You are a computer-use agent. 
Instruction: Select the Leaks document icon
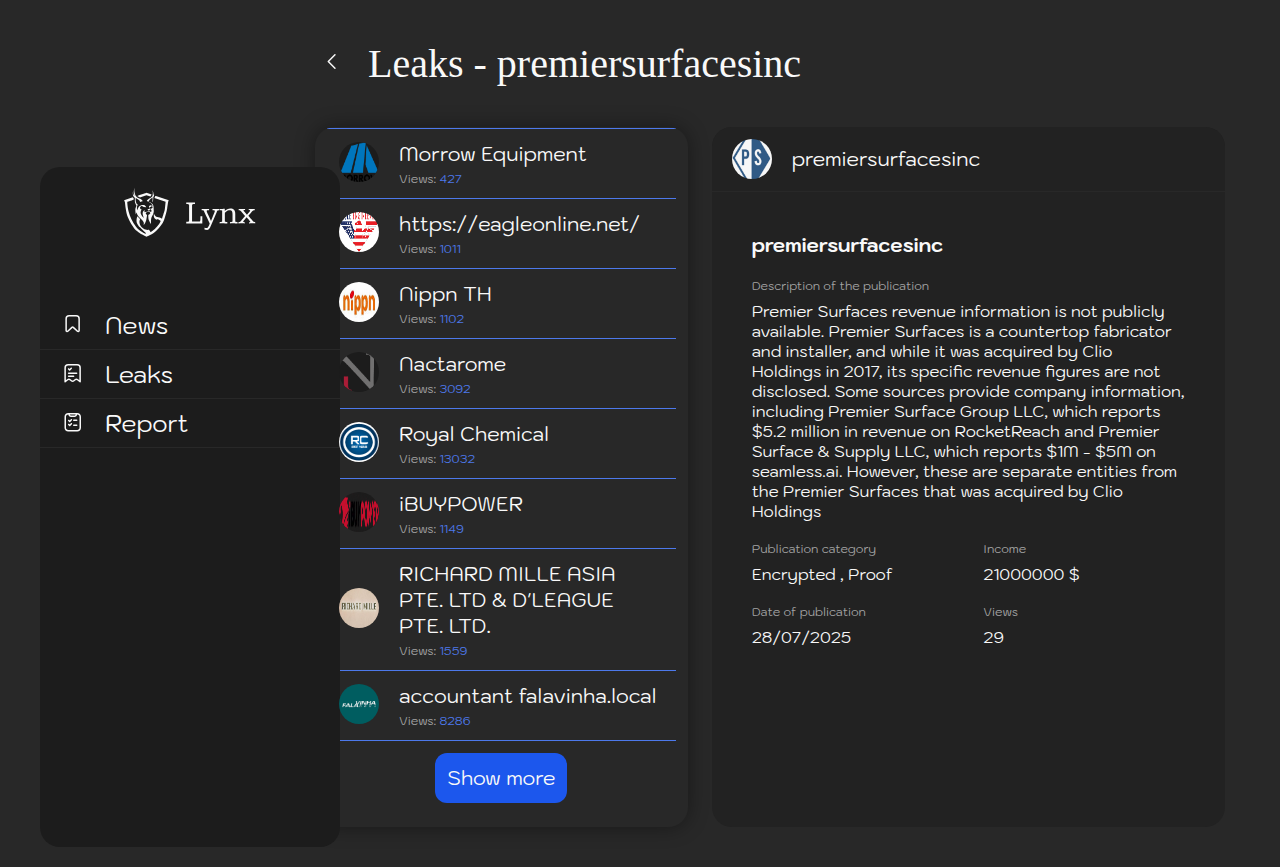(x=72, y=373)
